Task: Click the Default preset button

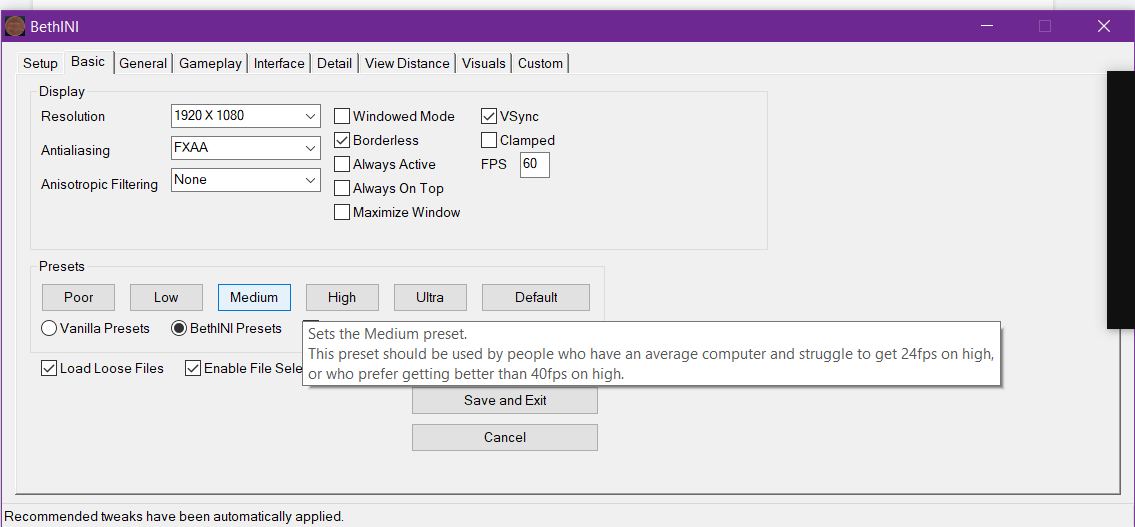Action: (x=536, y=298)
